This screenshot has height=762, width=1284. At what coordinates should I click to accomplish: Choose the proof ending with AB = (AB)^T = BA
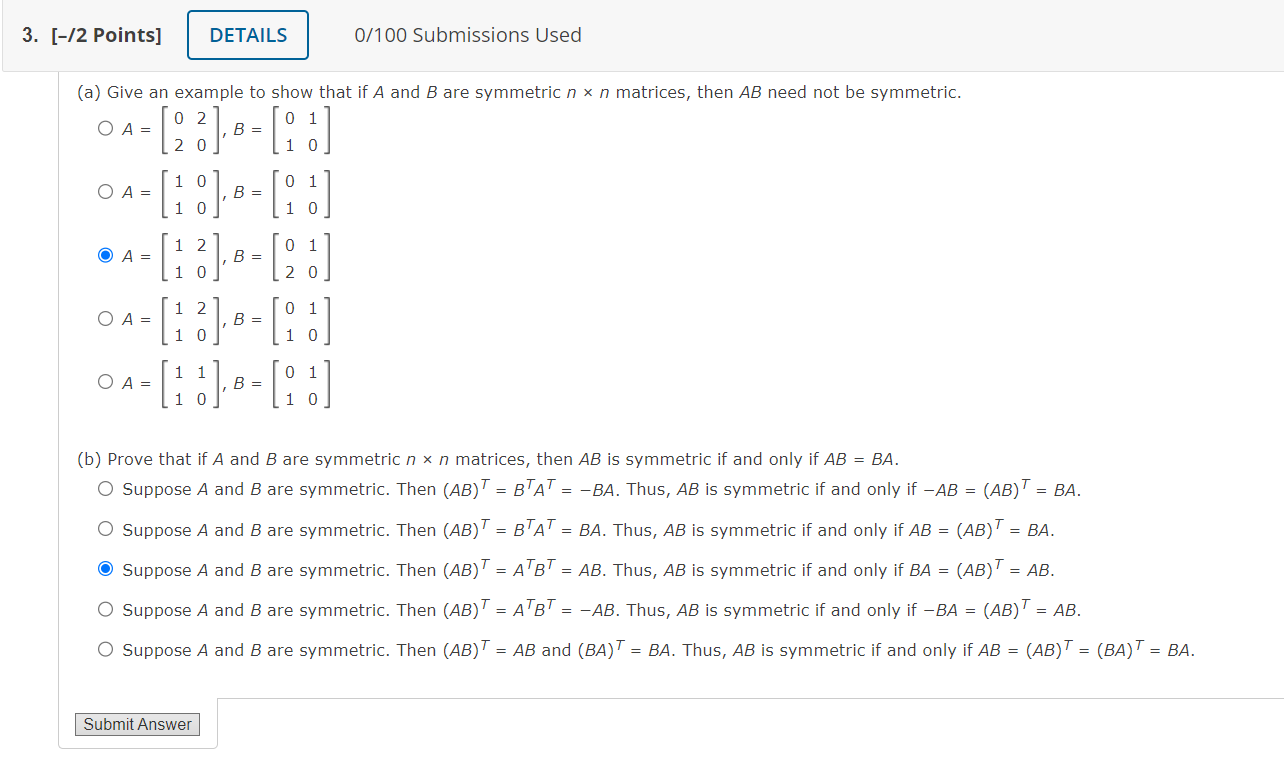105,529
